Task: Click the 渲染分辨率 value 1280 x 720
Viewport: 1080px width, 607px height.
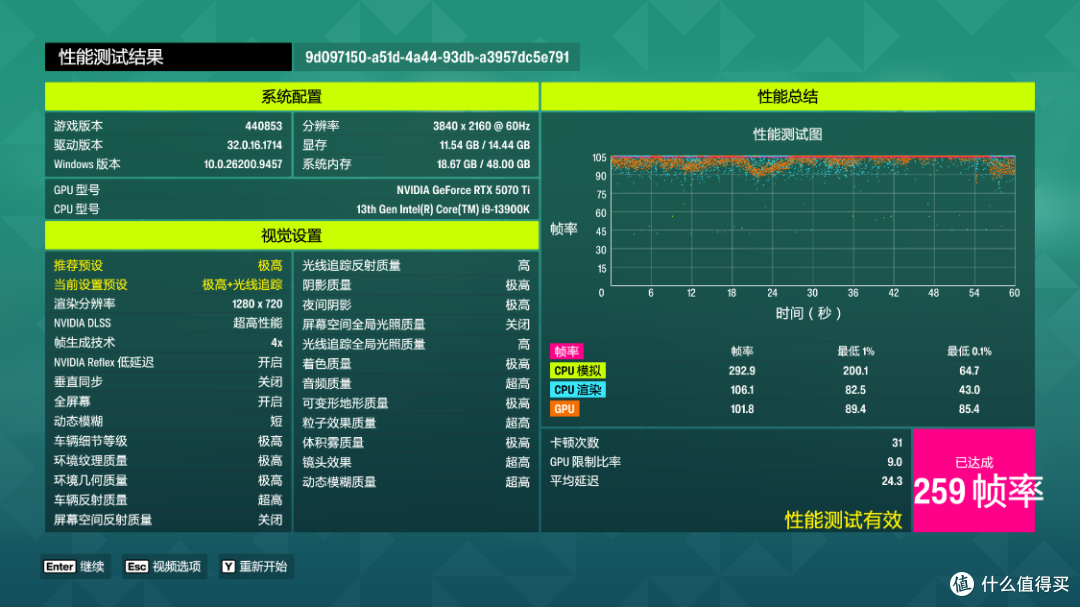Action: click(x=257, y=304)
